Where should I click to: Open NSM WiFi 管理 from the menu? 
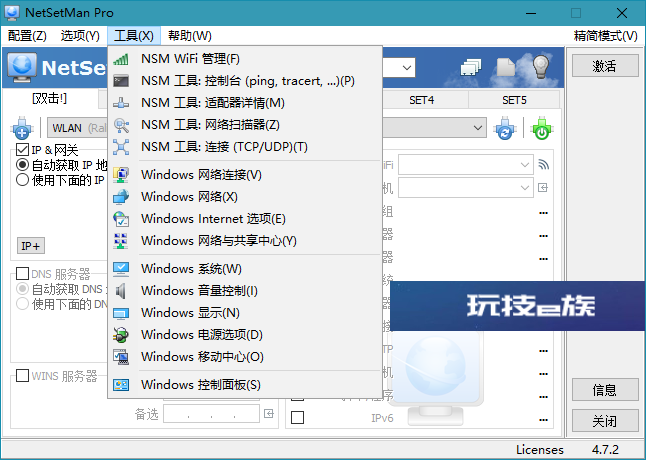tap(245, 59)
